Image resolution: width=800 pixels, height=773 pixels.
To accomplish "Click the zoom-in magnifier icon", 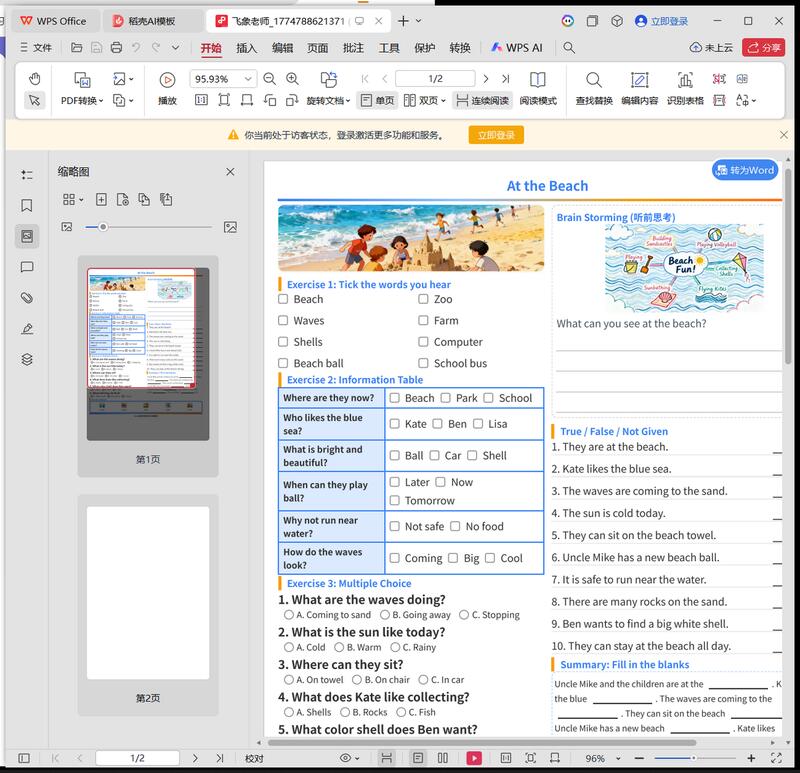I will click(x=292, y=78).
